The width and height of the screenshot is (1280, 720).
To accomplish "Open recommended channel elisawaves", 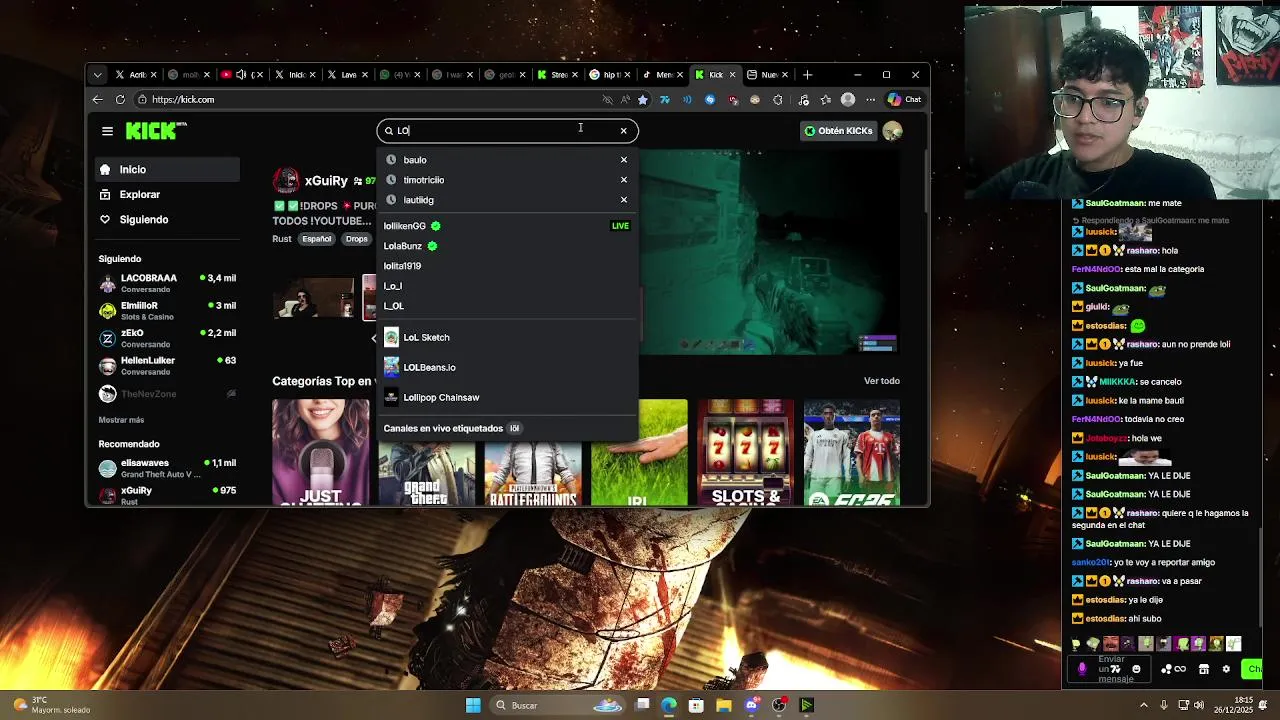I will point(168,468).
